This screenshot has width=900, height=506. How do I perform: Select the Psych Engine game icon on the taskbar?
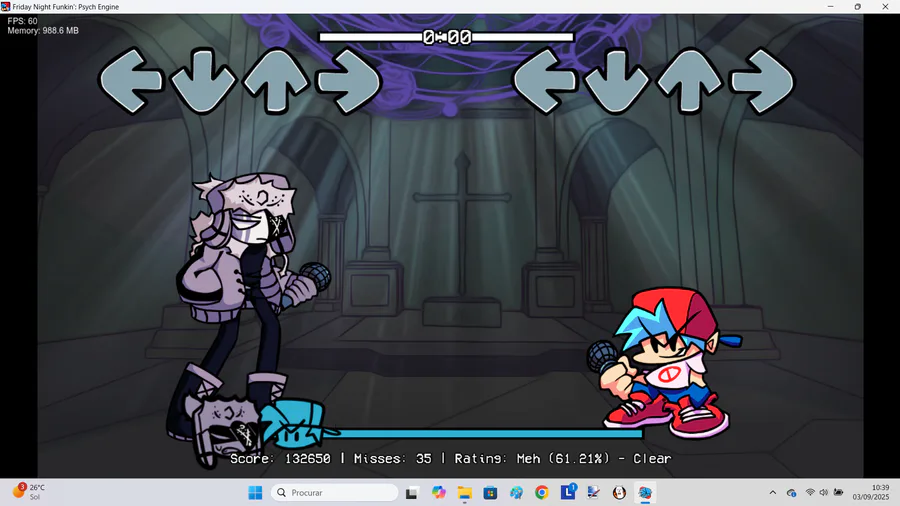[x=645, y=492]
